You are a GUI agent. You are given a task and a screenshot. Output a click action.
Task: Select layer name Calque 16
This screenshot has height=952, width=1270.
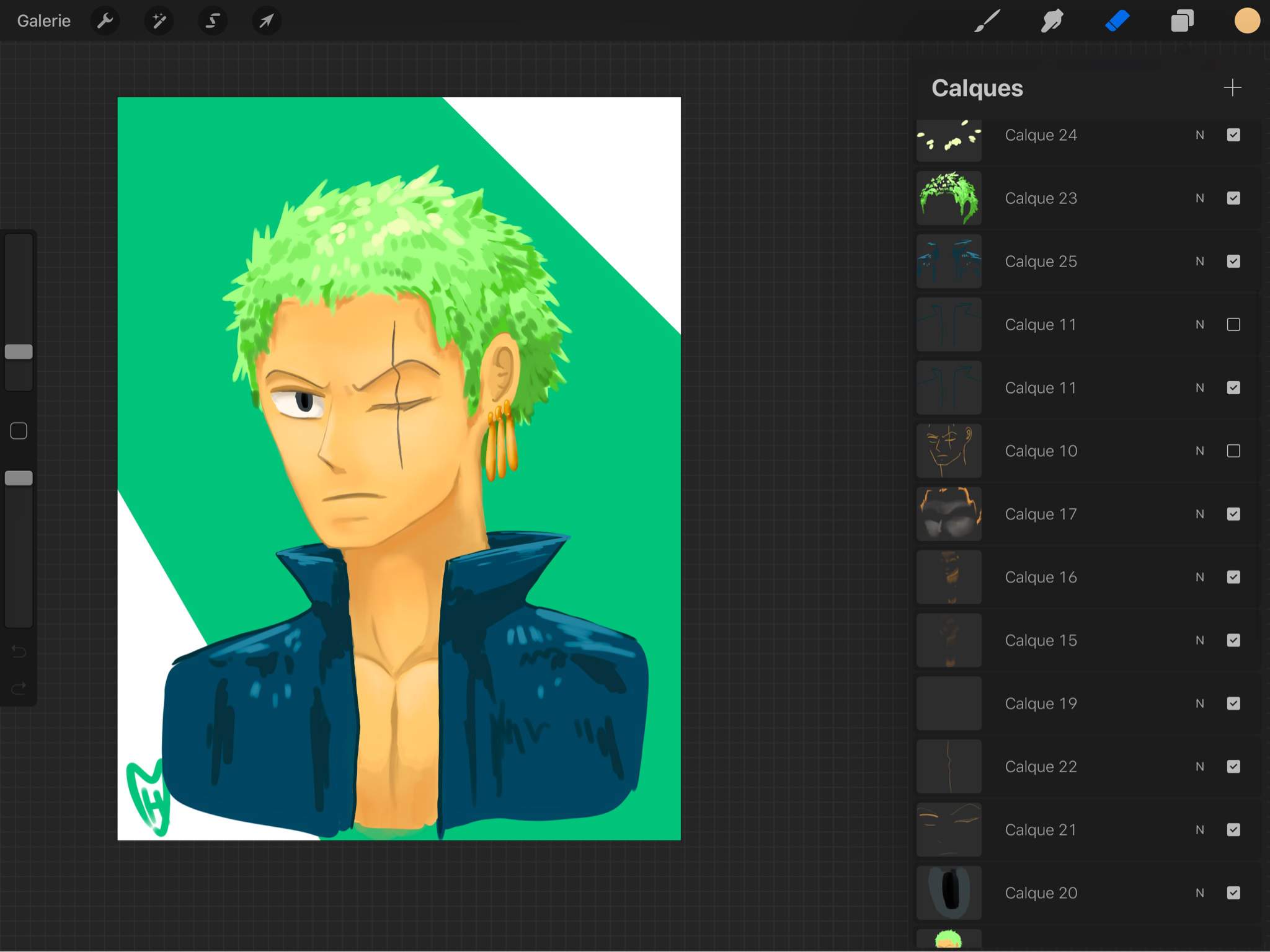pos(1041,578)
